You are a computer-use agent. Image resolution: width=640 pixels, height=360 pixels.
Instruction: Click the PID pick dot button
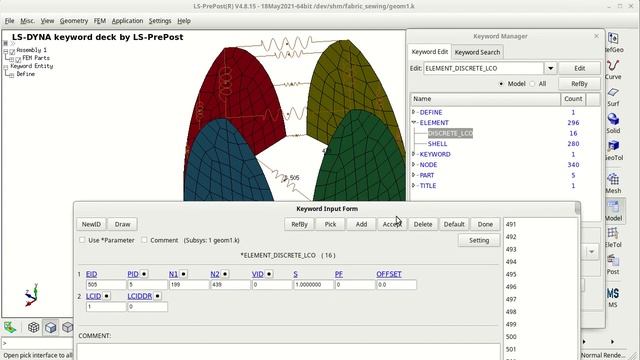click(x=144, y=274)
